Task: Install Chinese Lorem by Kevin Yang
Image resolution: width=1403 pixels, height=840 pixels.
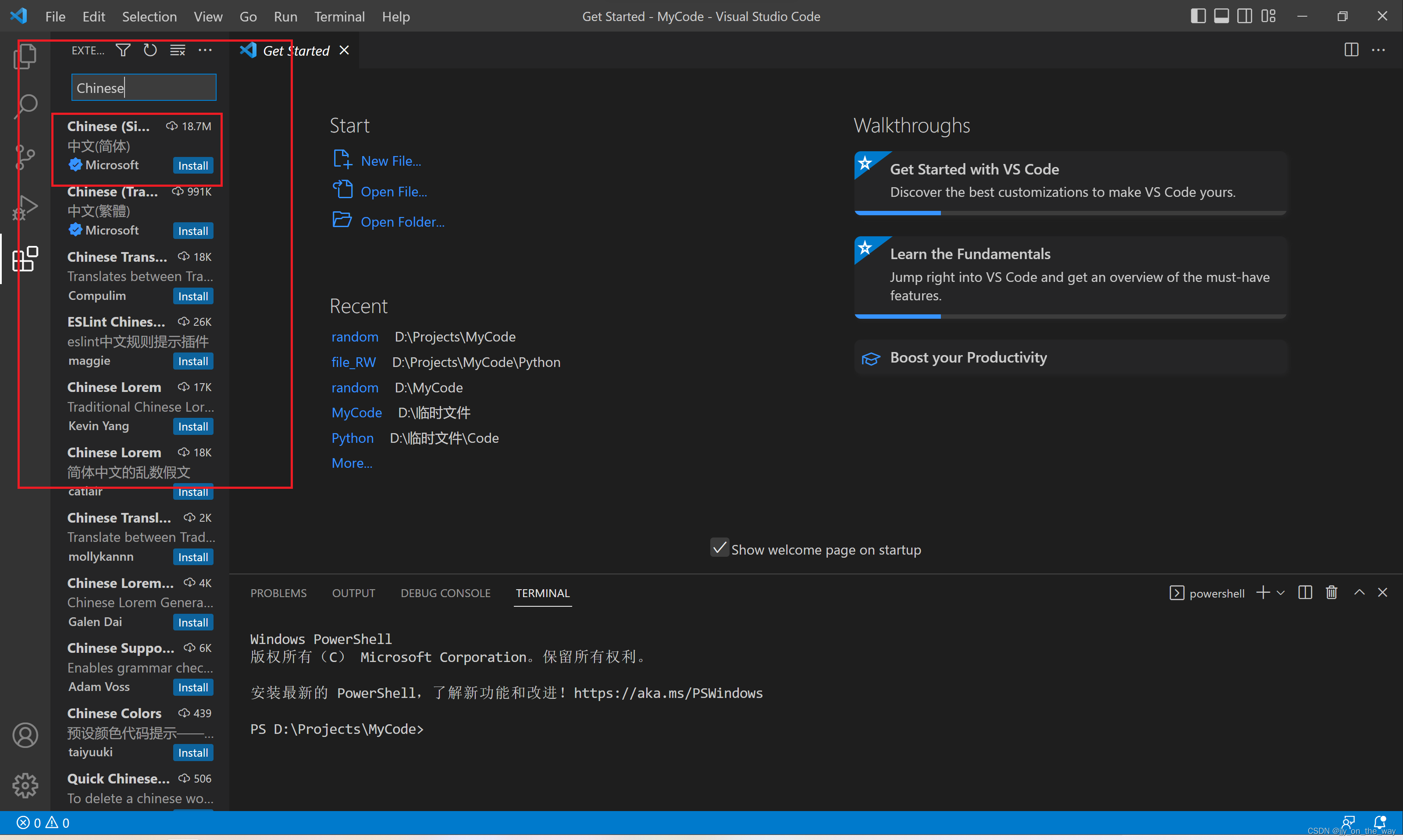Action: pyautogui.click(x=193, y=426)
